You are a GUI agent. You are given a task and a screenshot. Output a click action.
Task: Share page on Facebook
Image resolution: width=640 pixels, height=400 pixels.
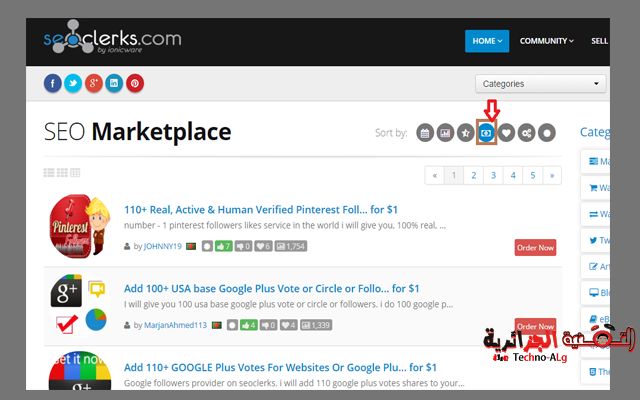click(53, 84)
